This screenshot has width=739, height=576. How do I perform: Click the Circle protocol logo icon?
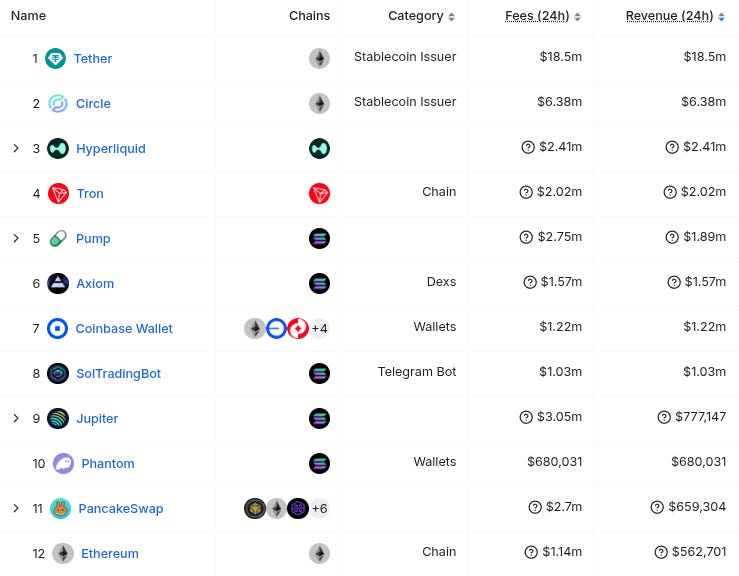tap(58, 104)
